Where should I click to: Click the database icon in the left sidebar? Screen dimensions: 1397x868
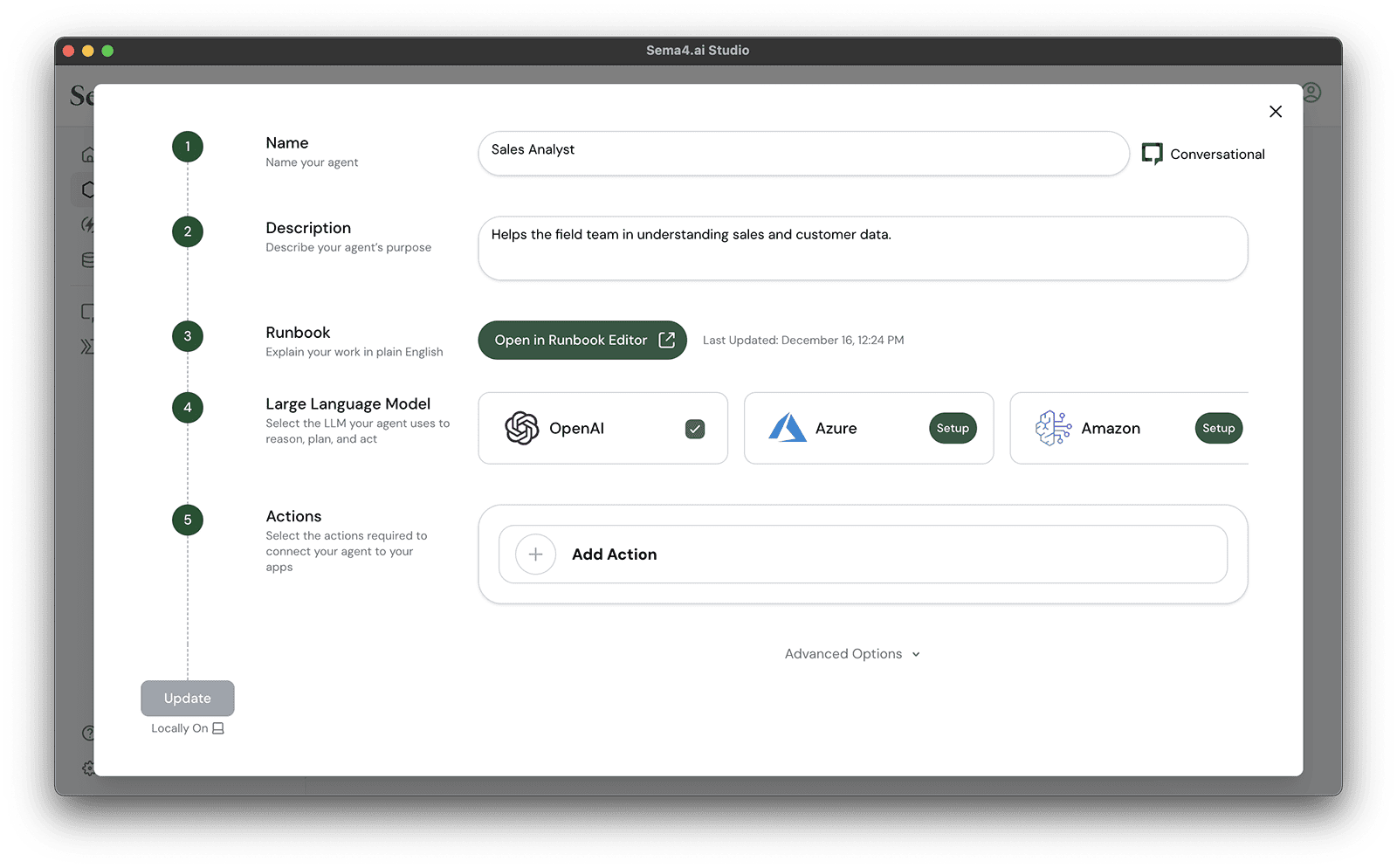pos(89,259)
